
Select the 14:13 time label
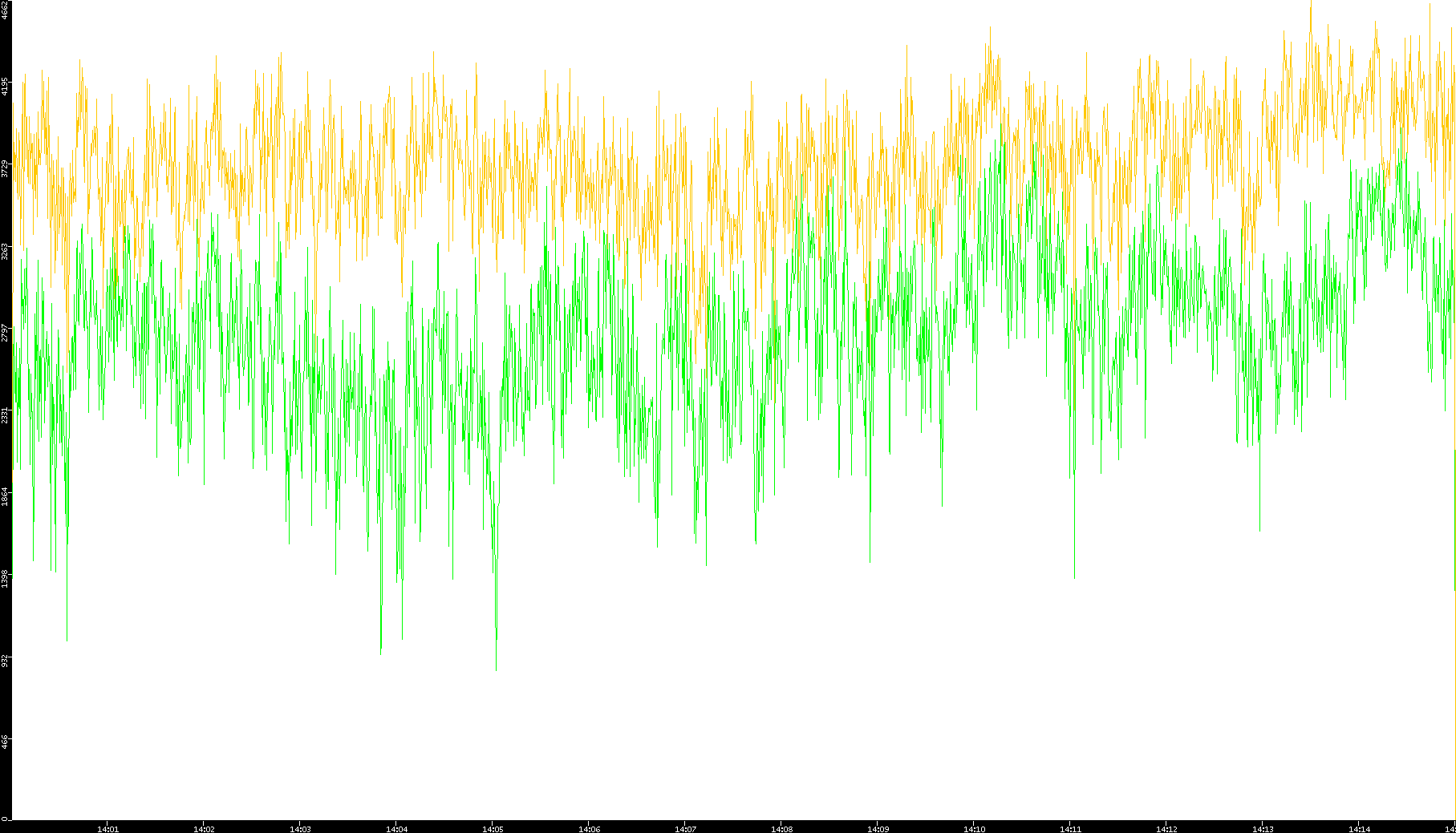click(x=1263, y=829)
